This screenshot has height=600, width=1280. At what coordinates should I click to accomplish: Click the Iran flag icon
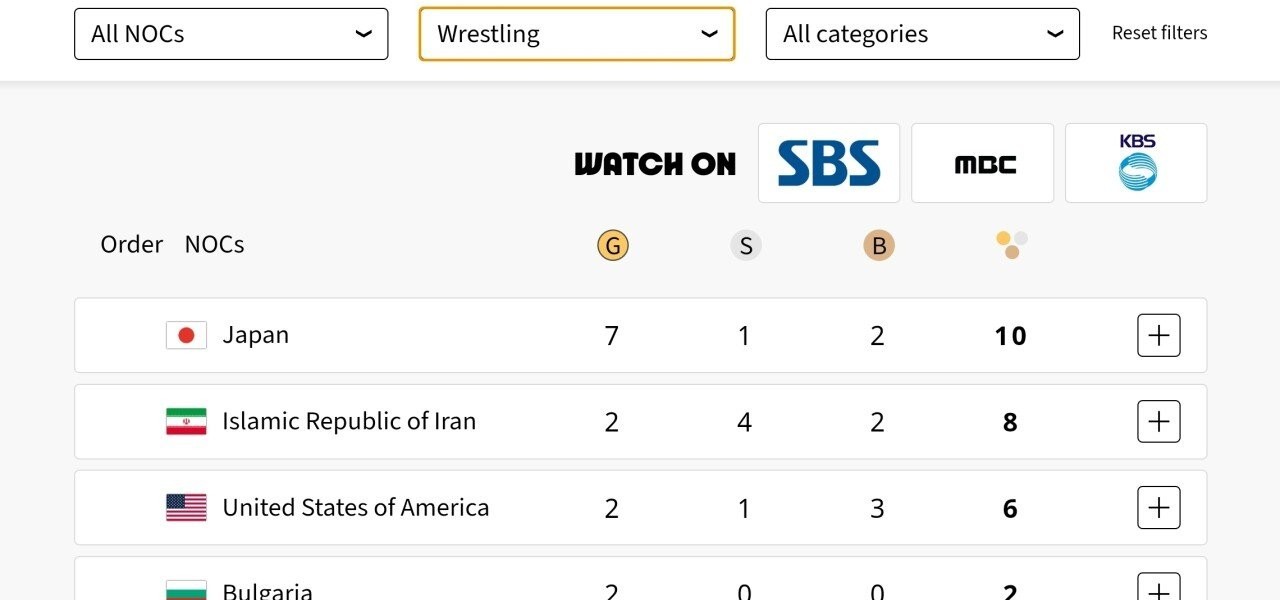[x=186, y=421]
